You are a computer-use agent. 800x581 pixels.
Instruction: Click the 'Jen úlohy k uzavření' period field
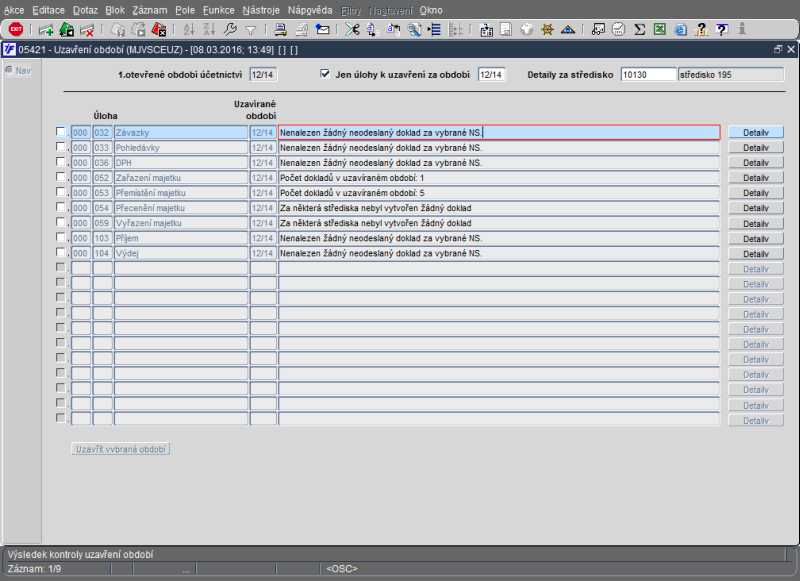click(x=491, y=74)
